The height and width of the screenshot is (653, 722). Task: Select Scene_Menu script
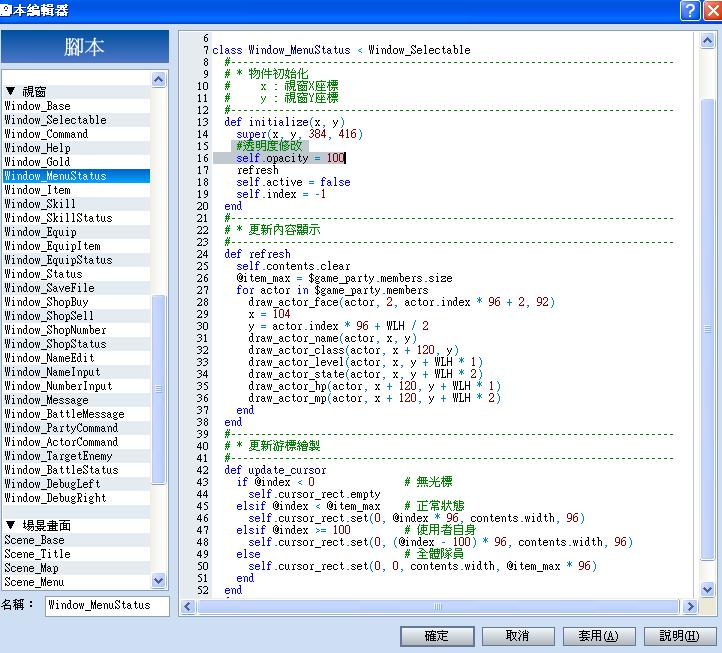(x=76, y=582)
